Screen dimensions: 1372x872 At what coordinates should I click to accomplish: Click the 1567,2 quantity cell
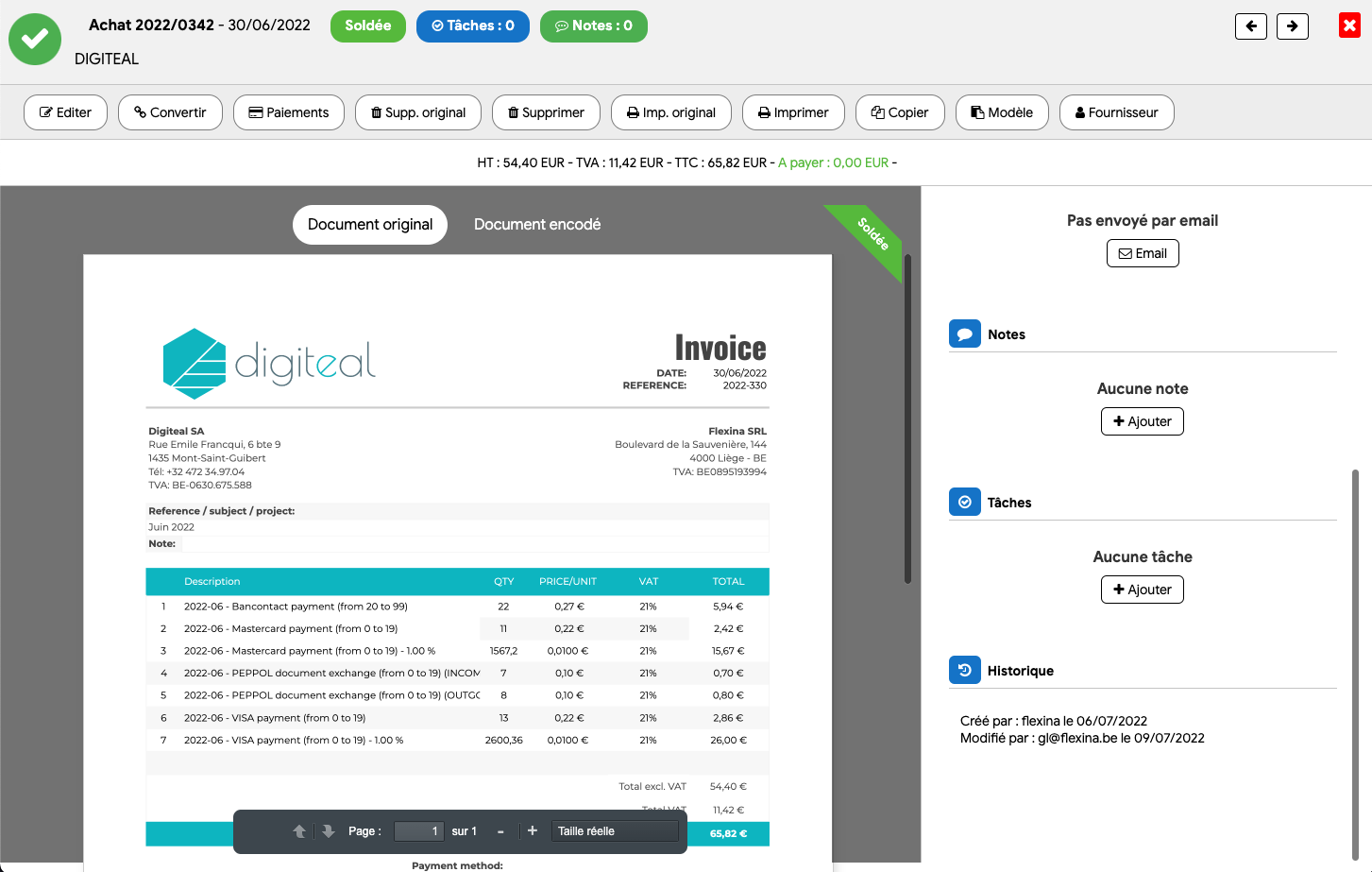[503, 651]
